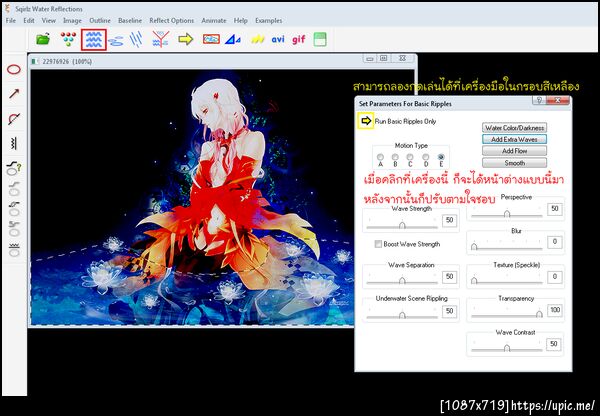Click dialog help question mark button
Screen dimensions: 600x416
pos(539,101)
